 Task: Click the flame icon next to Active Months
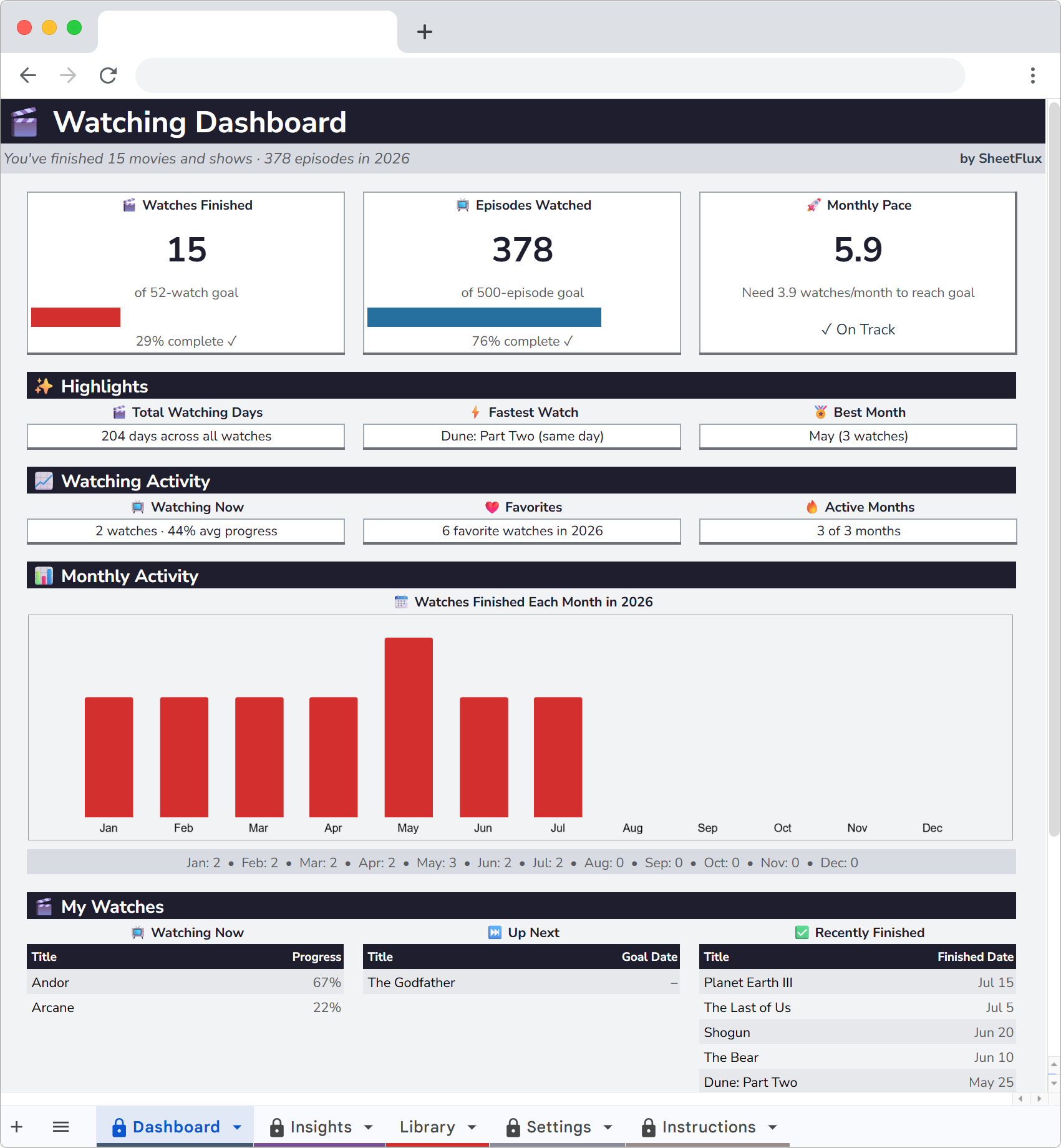coord(812,507)
